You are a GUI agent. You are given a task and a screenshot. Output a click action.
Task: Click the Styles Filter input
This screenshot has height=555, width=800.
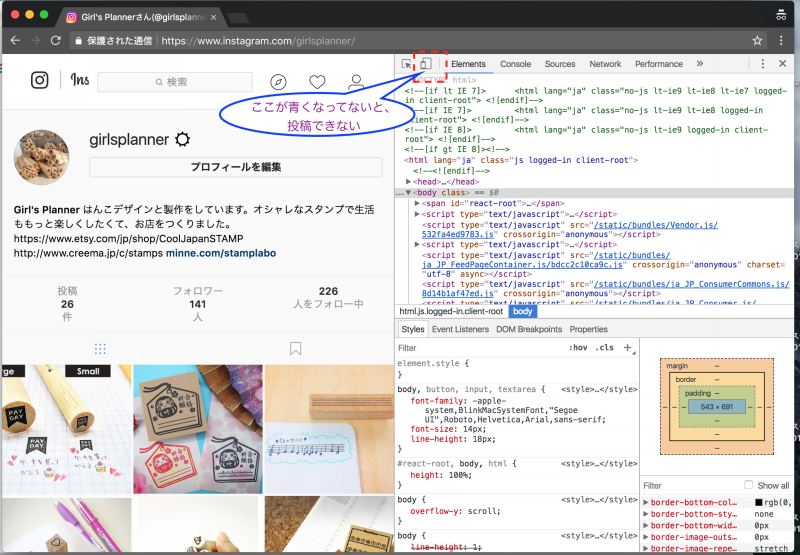pos(480,348)
